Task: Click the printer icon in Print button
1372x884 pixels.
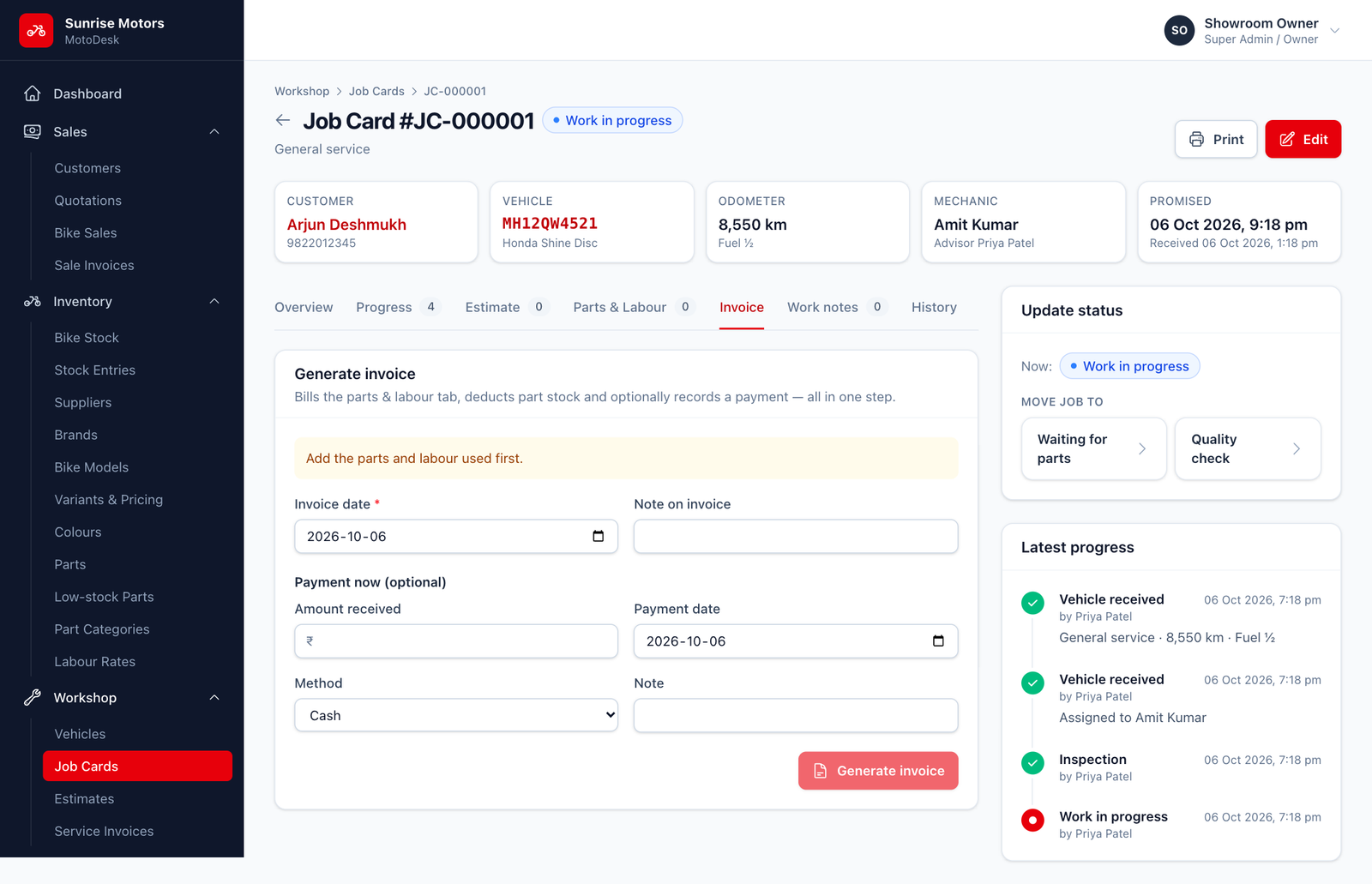Action: [x=1196, y=139]
